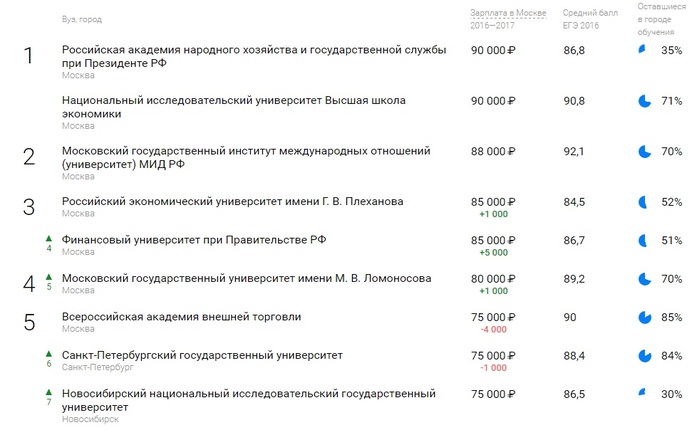Screen dimensions: 697x430
Task: Open МГУ имени М. В. Ломоносова link
Action: [x=246, y=278]
